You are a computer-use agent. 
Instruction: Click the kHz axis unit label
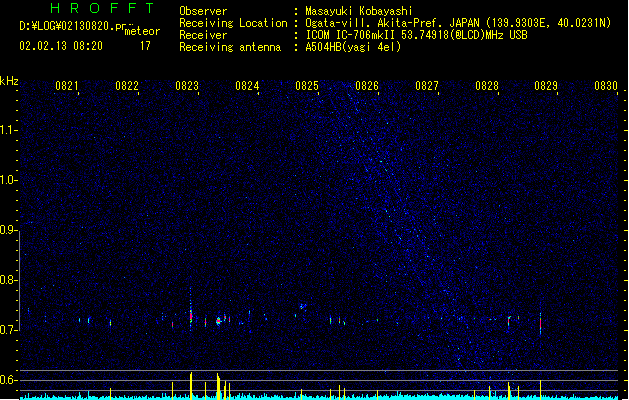pos(9,81)
